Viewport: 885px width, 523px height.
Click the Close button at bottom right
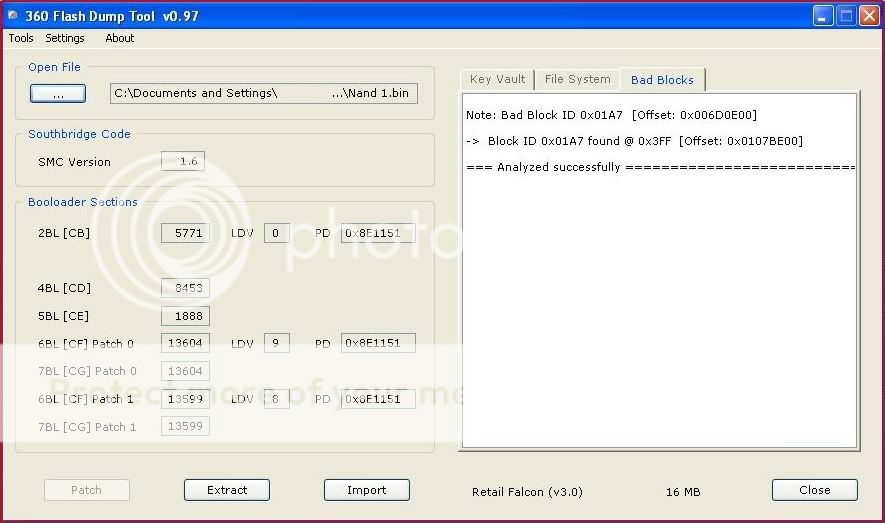click(x=814, y=490)
